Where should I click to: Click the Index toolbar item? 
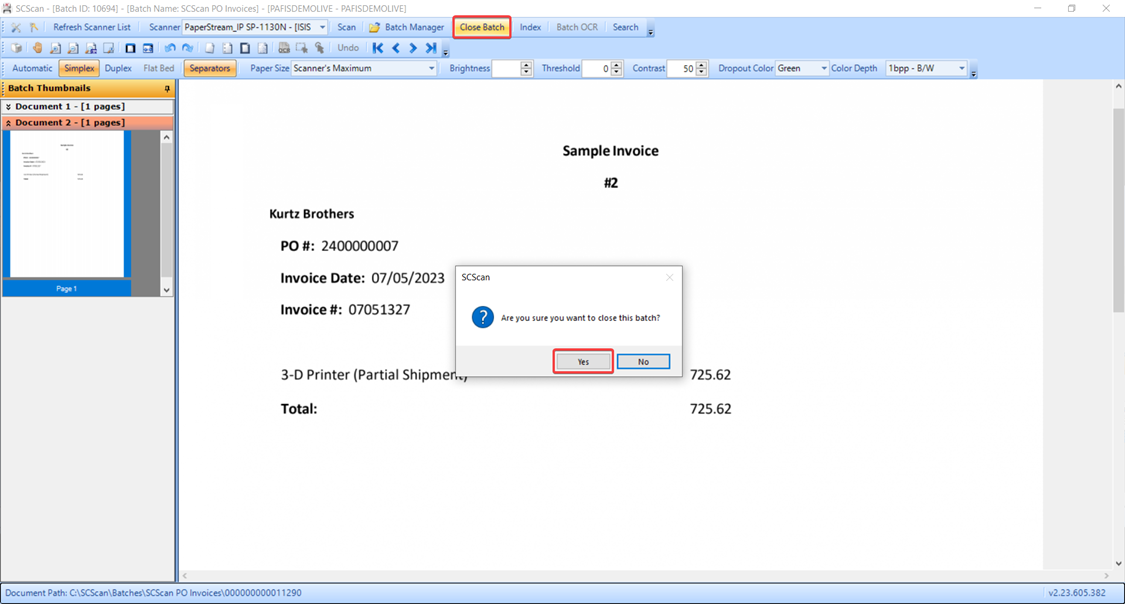(x=530, y=28)
